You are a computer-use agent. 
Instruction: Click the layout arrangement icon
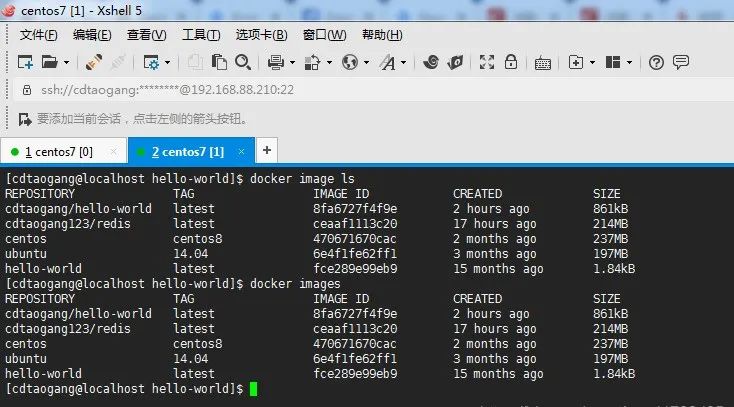[x=613, y=62]
